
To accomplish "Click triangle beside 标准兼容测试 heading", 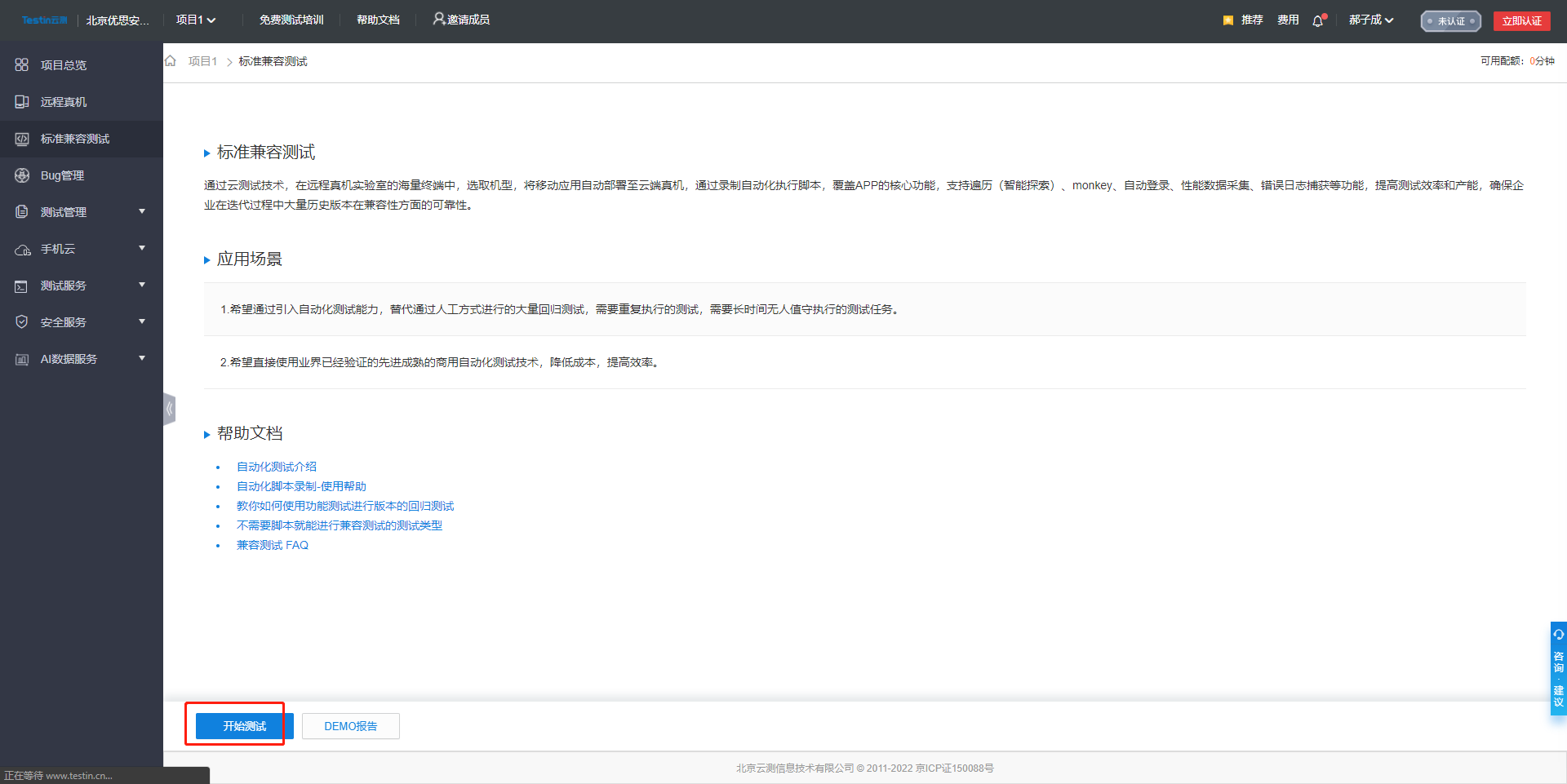I will click(207, 153).
